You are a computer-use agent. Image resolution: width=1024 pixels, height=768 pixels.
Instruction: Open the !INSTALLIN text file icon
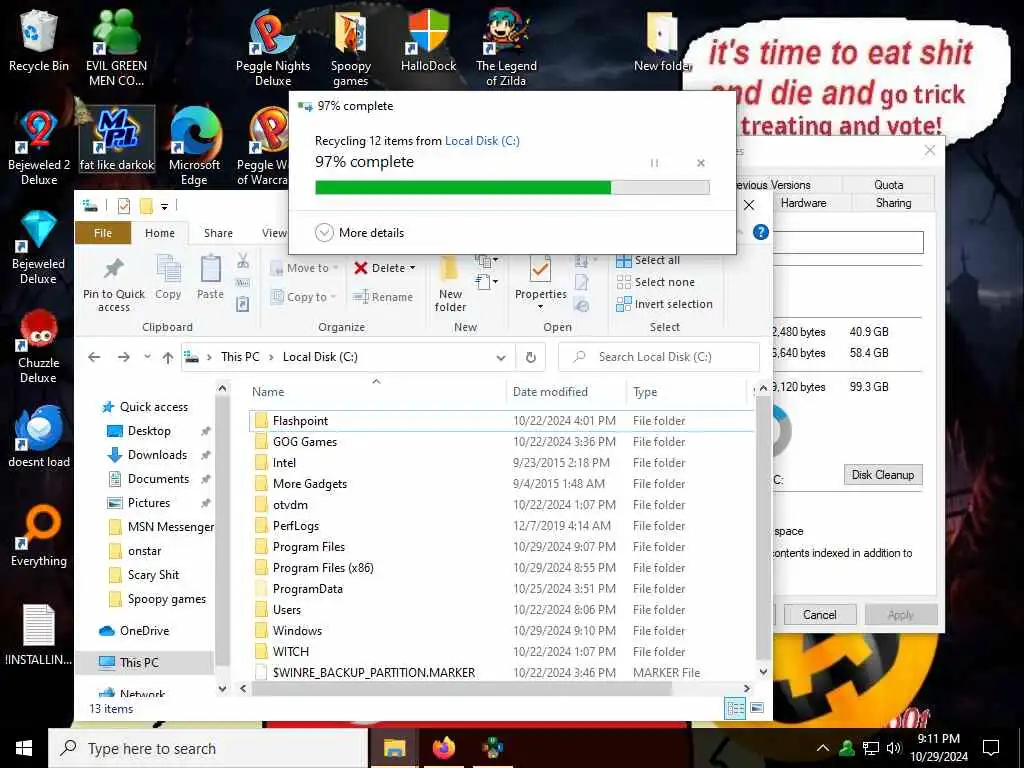click(39, 635)
